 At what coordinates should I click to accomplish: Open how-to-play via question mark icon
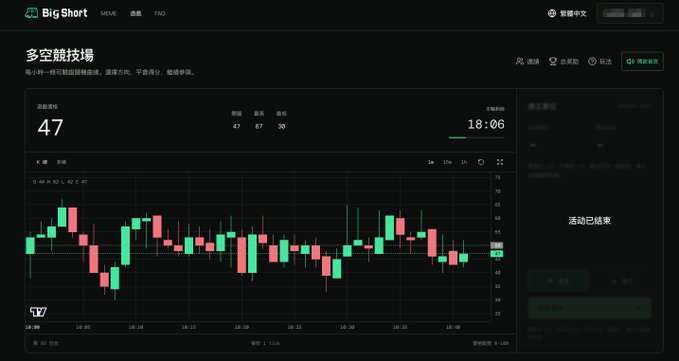[x=592, y=61]
